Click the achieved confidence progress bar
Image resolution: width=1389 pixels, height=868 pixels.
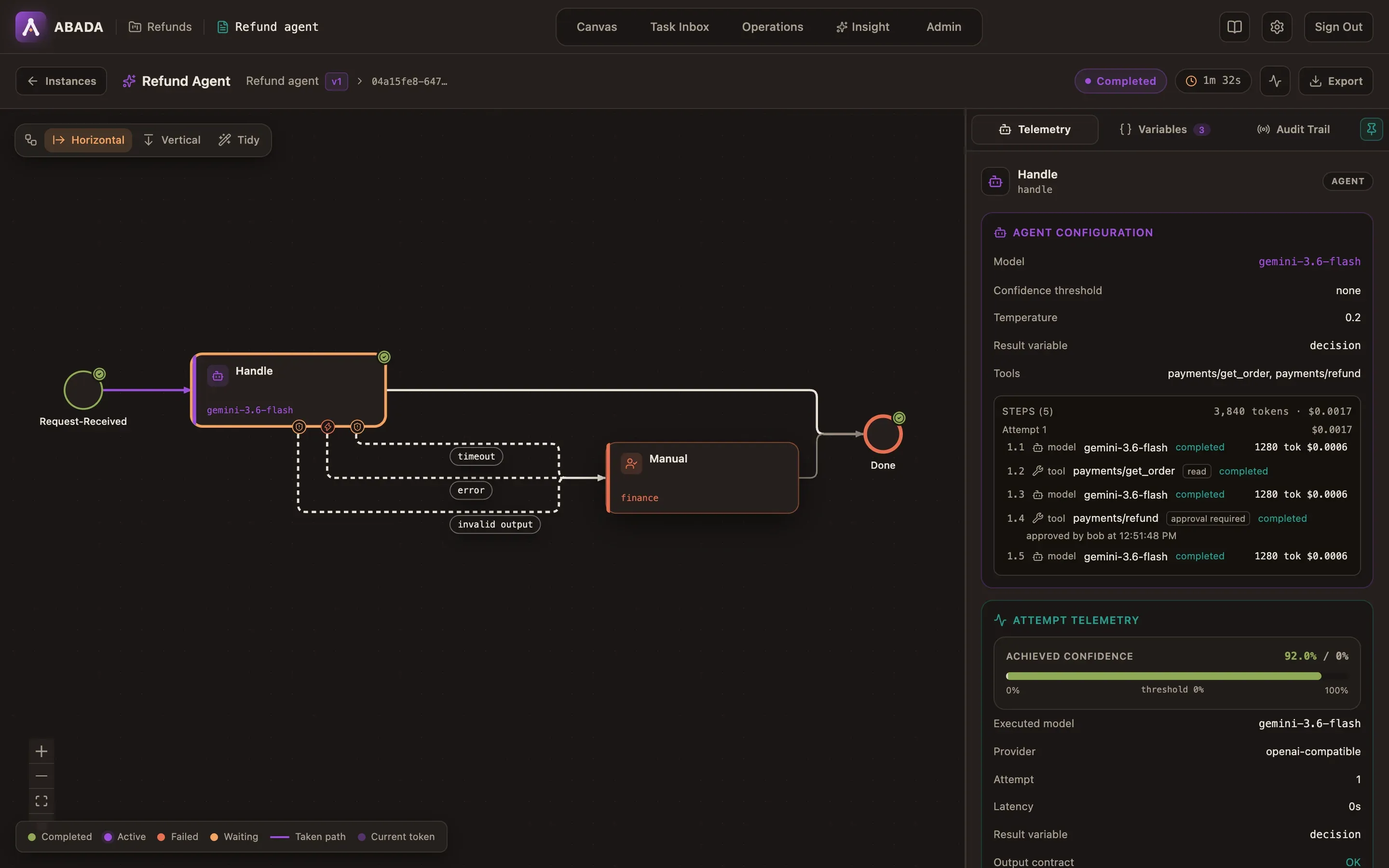[x=1177, y=676]
